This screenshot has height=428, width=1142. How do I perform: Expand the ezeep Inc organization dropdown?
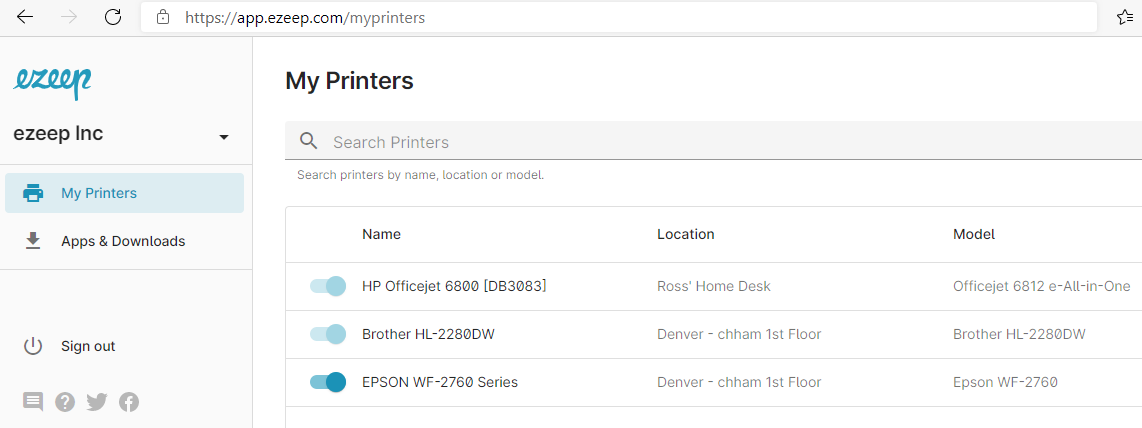[x=224, y=137]
